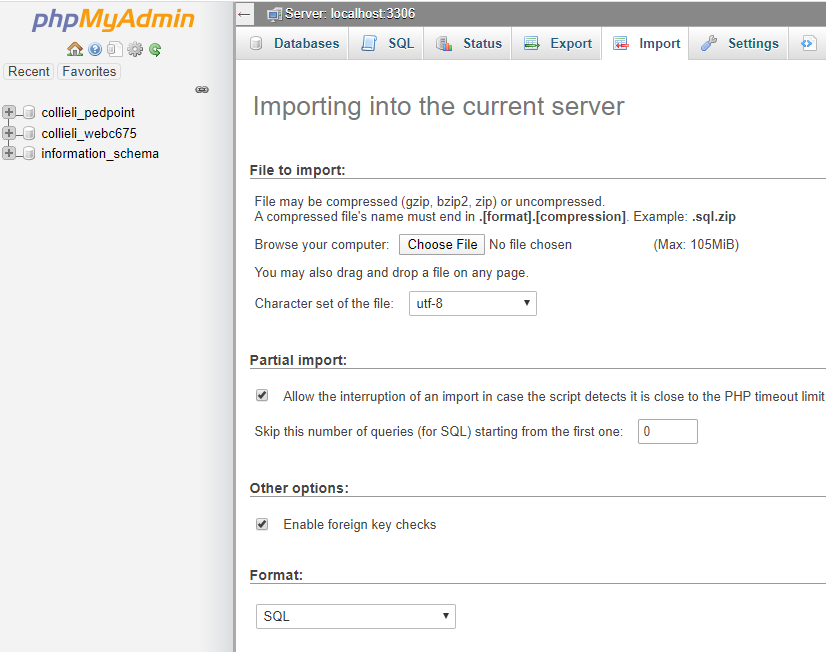This screenshot has height=652, width=826.
Task: Click the 'Format:' section heading
Action: tap(277, 575)
